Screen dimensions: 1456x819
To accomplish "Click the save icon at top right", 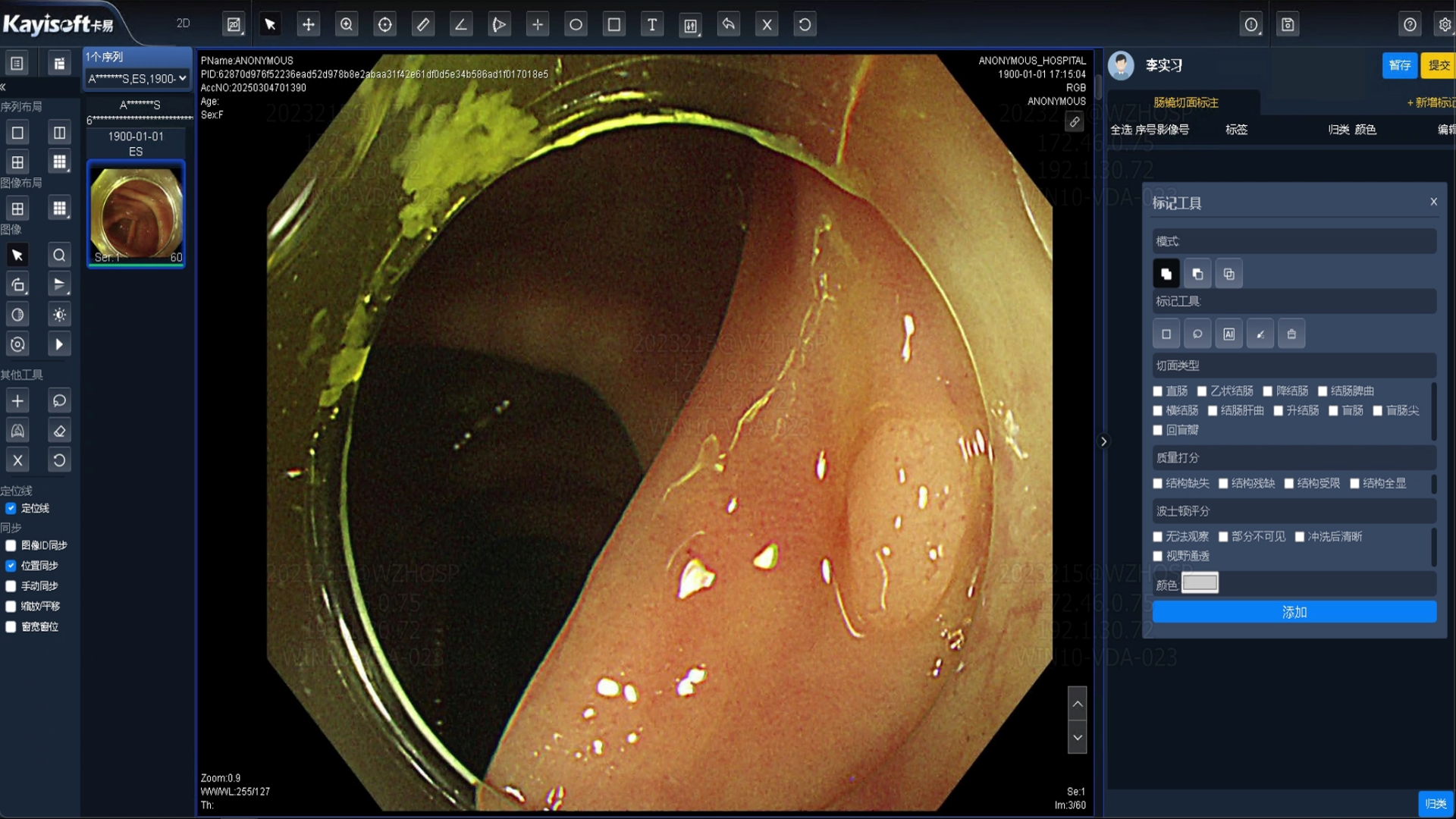I will click(x=1288, y=24).
